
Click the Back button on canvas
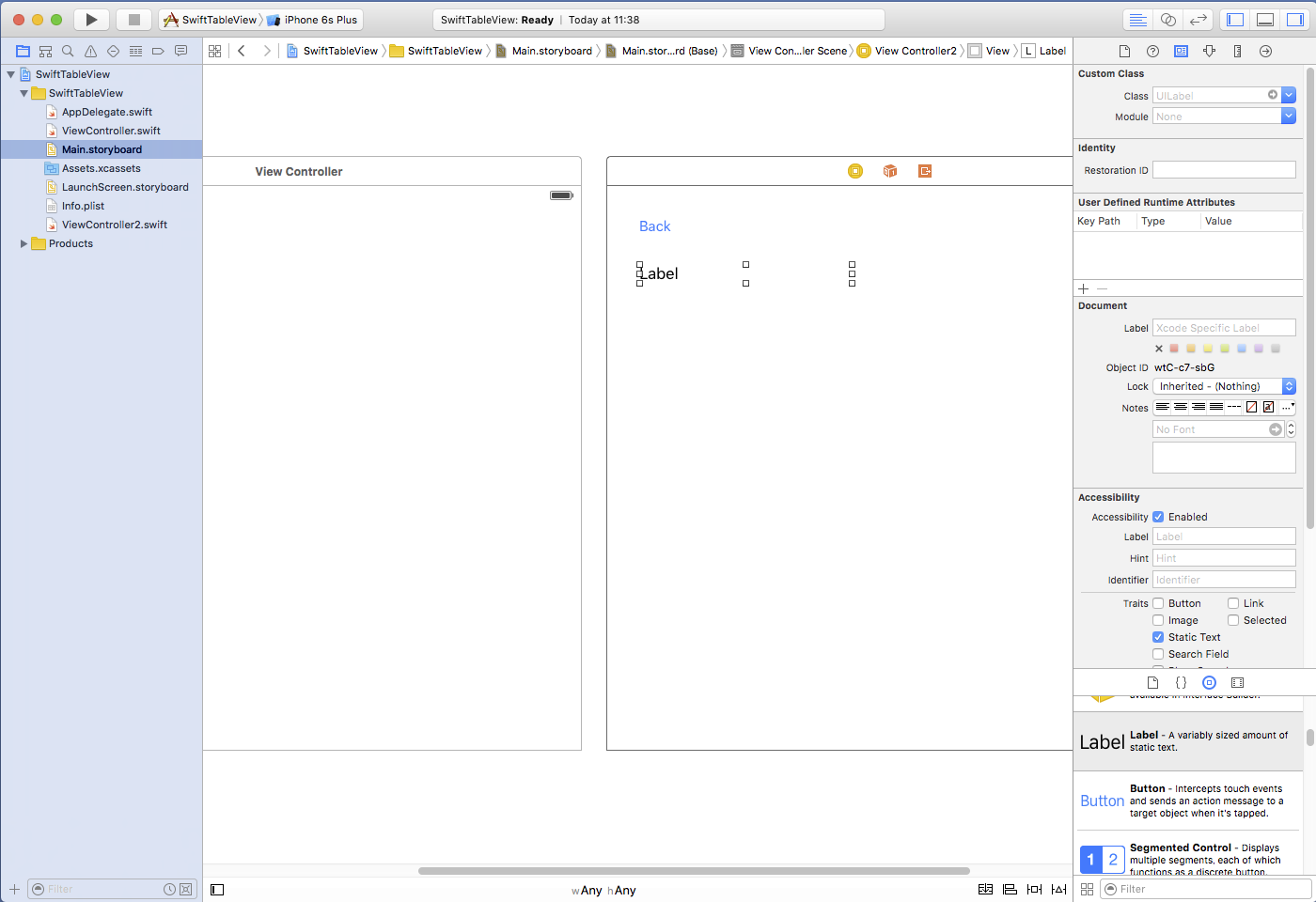click(654, 226)
